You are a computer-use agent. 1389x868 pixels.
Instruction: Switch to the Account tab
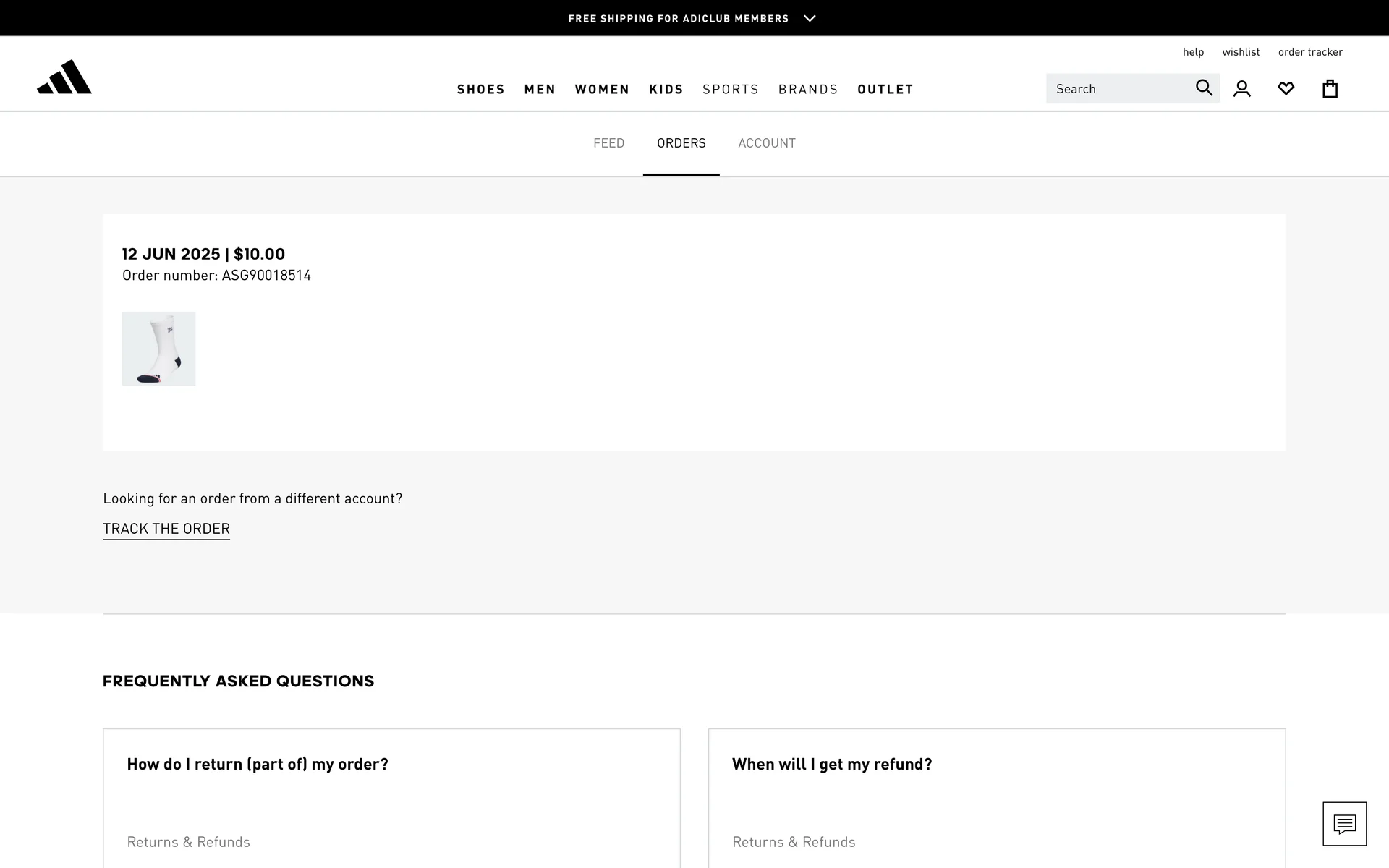coord(766,143)
